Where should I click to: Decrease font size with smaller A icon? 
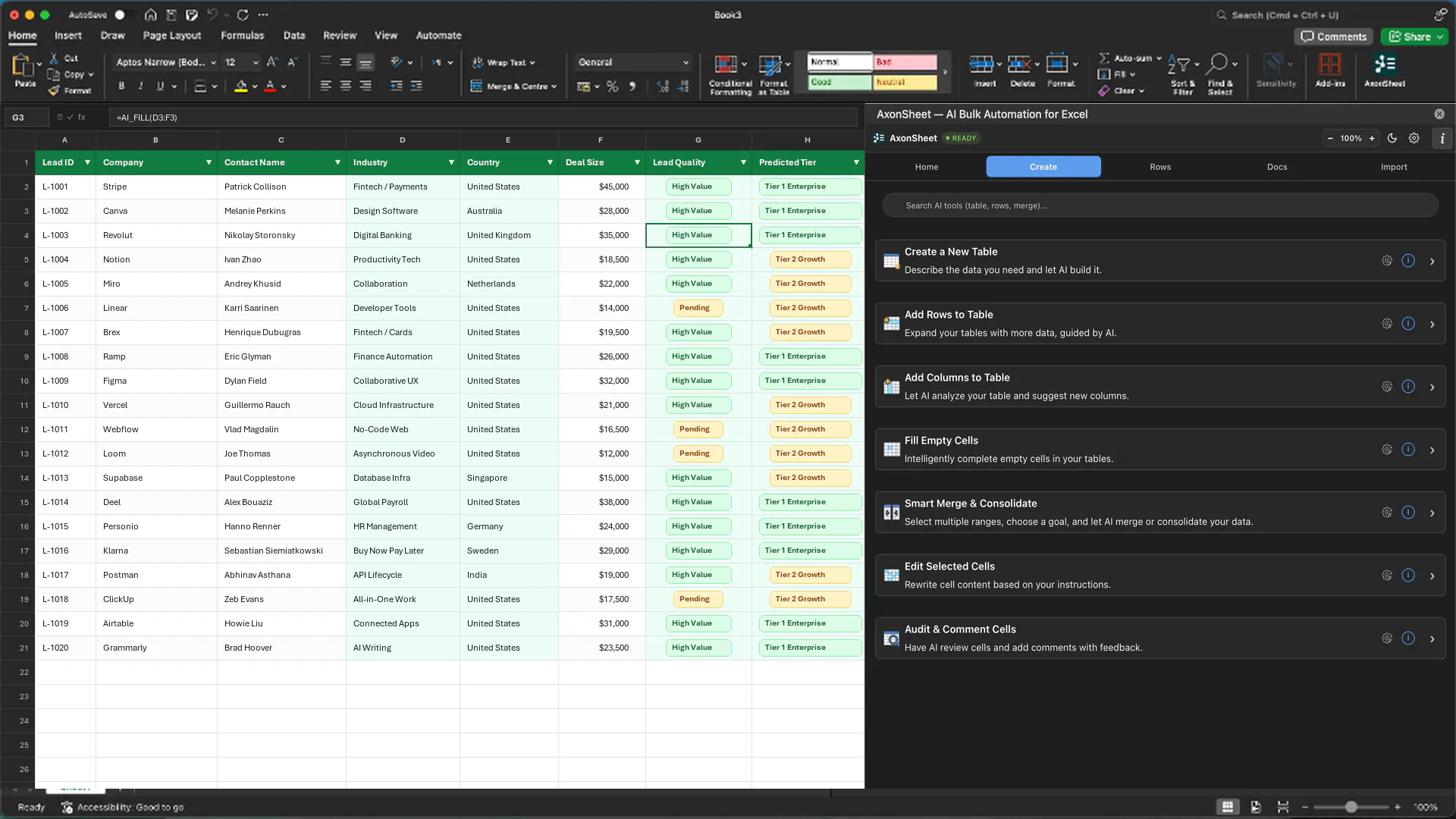click(292, 62)
